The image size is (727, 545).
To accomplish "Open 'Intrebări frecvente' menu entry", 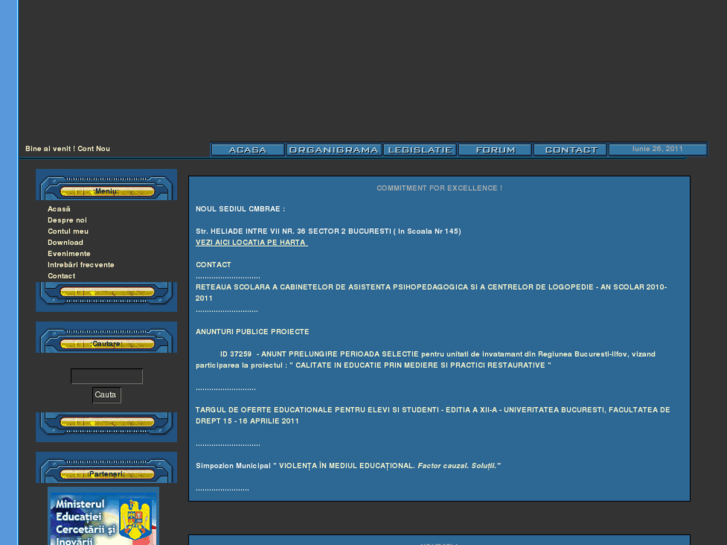I will click(81, 265).
